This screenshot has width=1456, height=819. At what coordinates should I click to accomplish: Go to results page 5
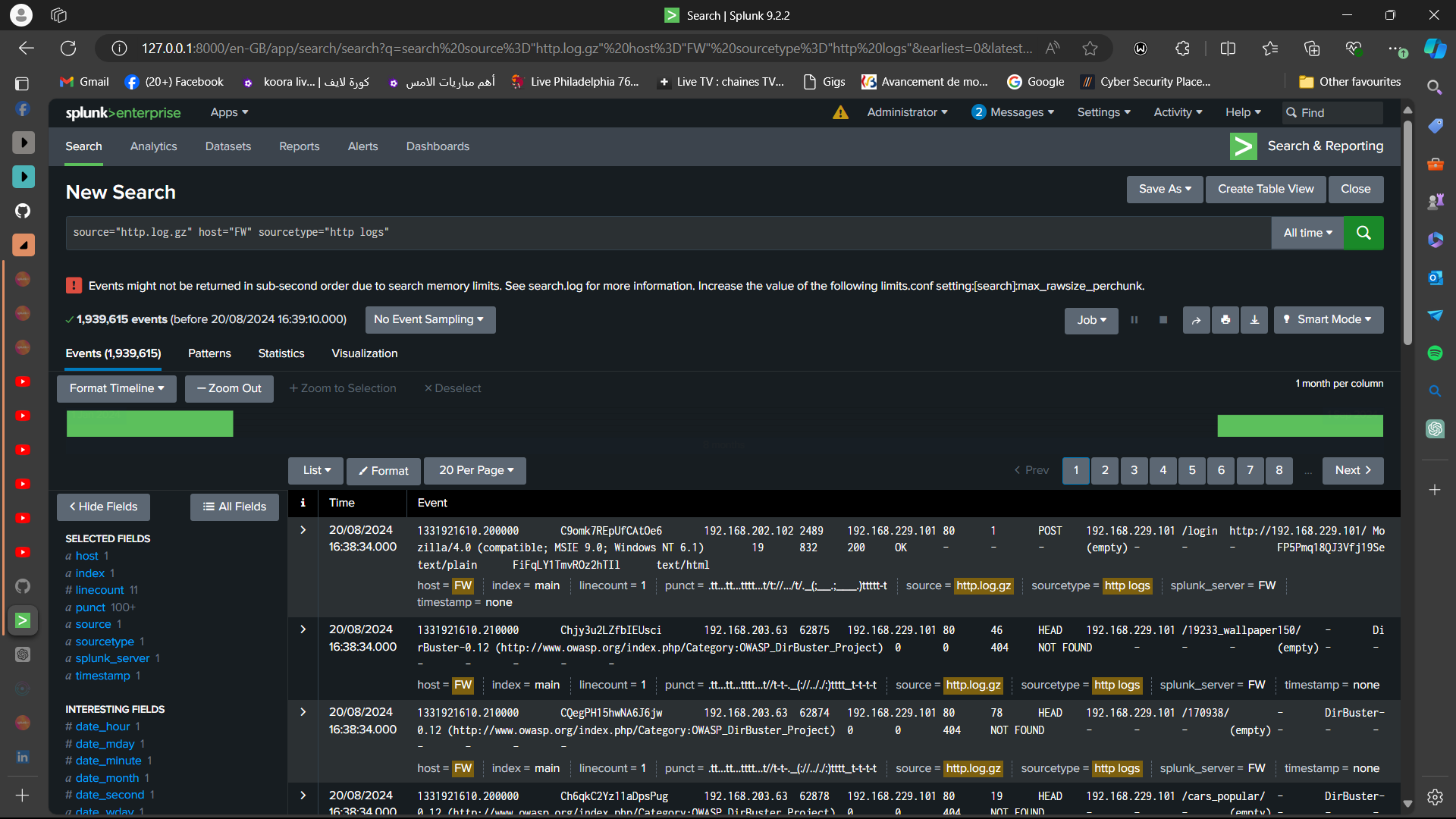1191,470
